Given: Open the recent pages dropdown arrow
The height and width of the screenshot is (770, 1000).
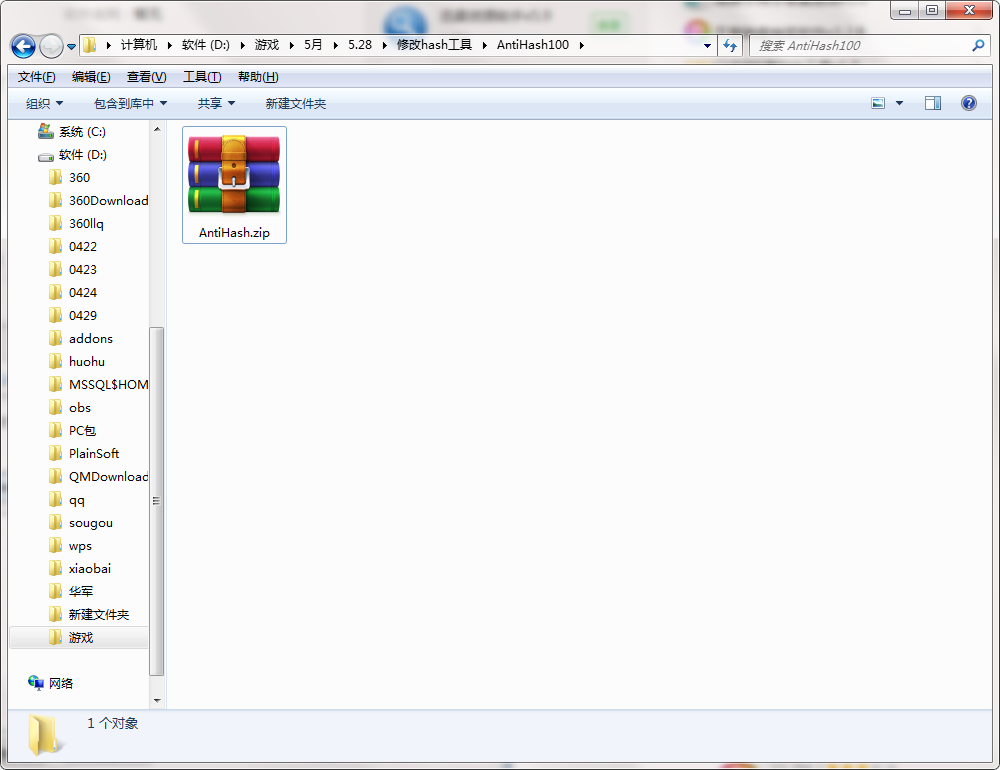Looking at the screenshot, I should coord(71,47).
